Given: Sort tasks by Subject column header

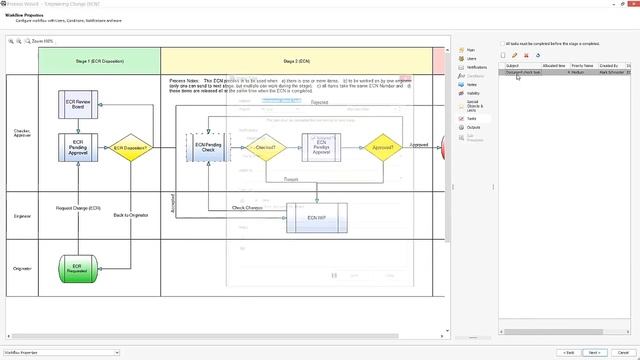Looking at the screenshot, I should [x=523, y=66].
